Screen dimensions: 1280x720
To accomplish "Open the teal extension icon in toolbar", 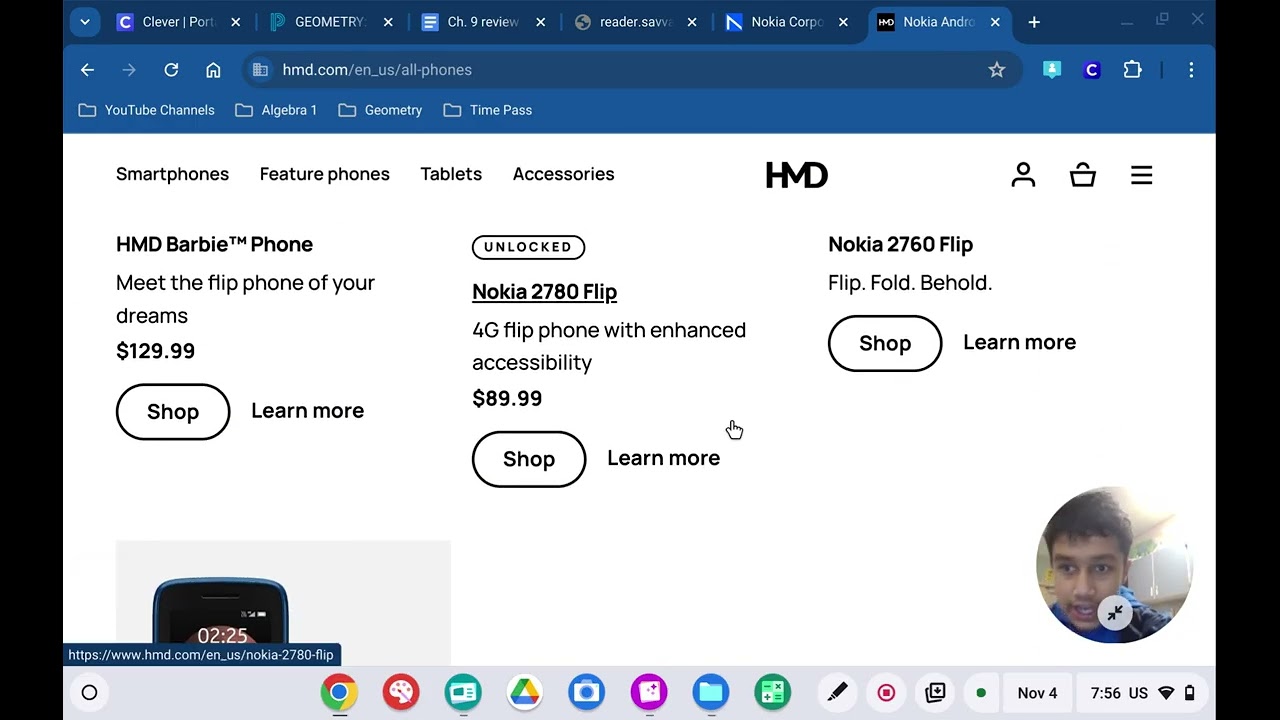I will click(x=1052, y=70).
